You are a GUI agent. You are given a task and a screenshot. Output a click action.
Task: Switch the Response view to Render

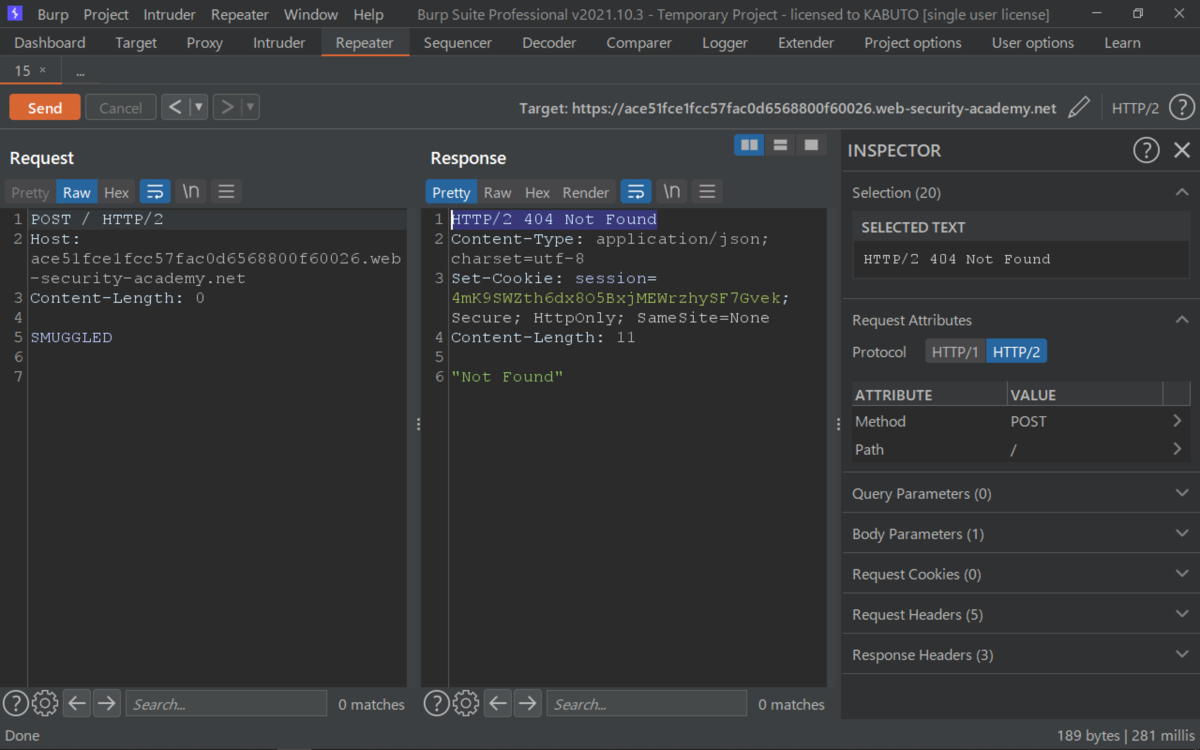[x=586, y=192]
